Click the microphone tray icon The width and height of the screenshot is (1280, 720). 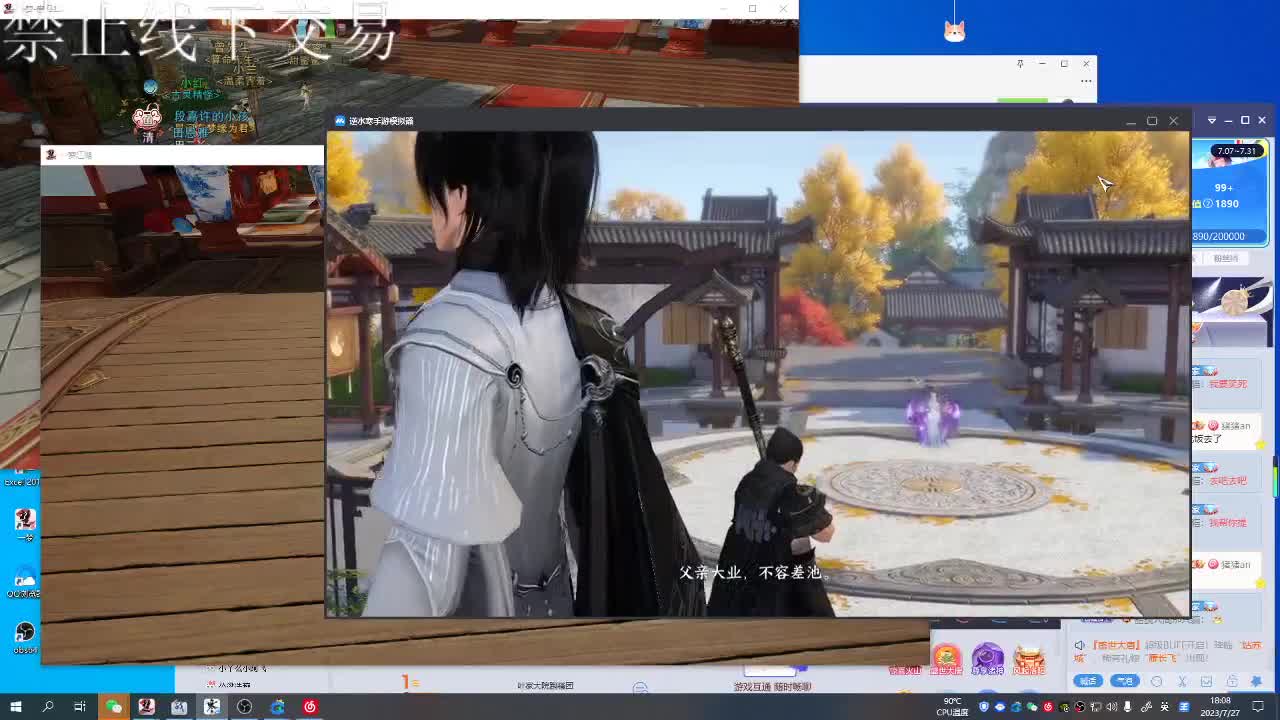[x=1126, y=707]
